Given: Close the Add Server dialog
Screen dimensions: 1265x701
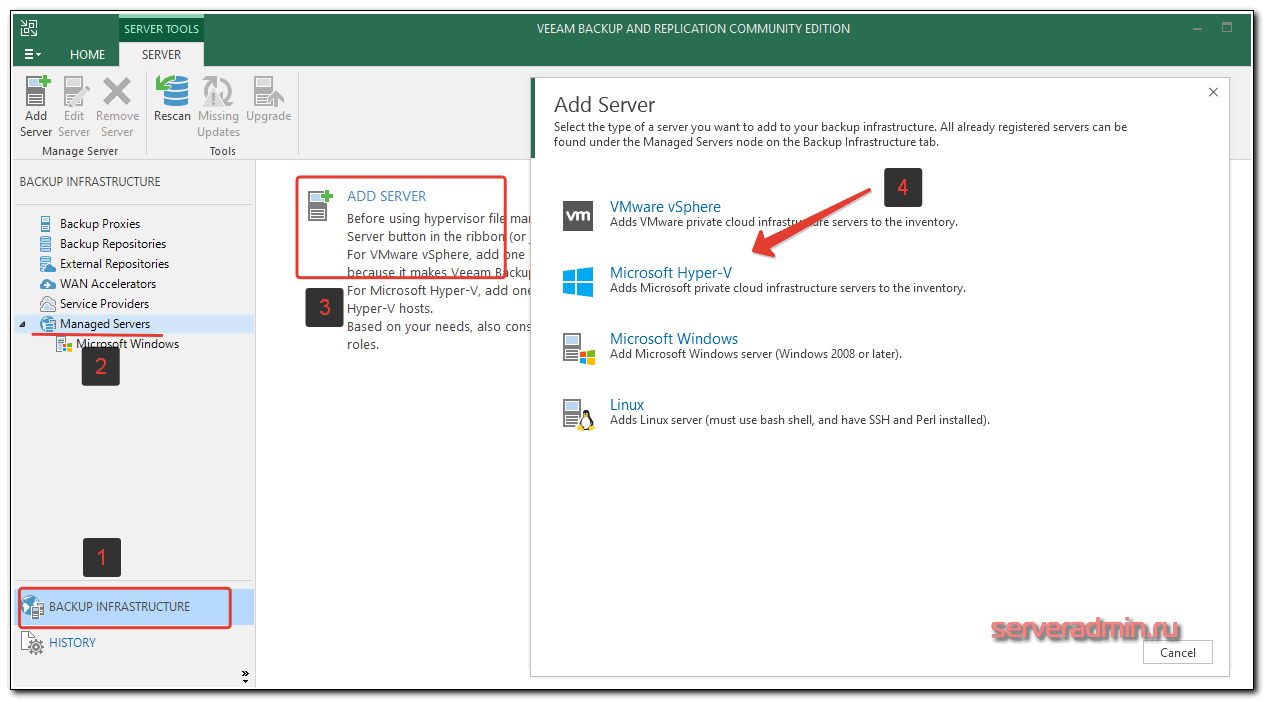Looking at the screenshot, I should 1213,92.
